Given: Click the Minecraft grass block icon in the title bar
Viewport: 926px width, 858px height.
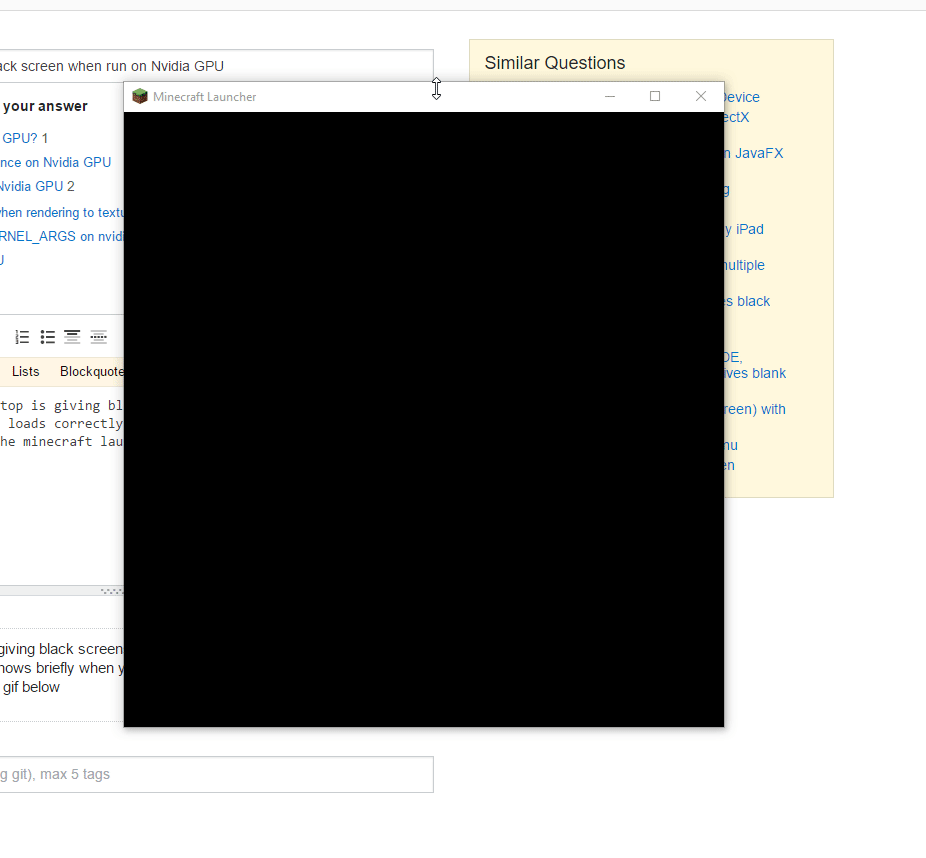Looking at the screenshot, I should 140,96.
